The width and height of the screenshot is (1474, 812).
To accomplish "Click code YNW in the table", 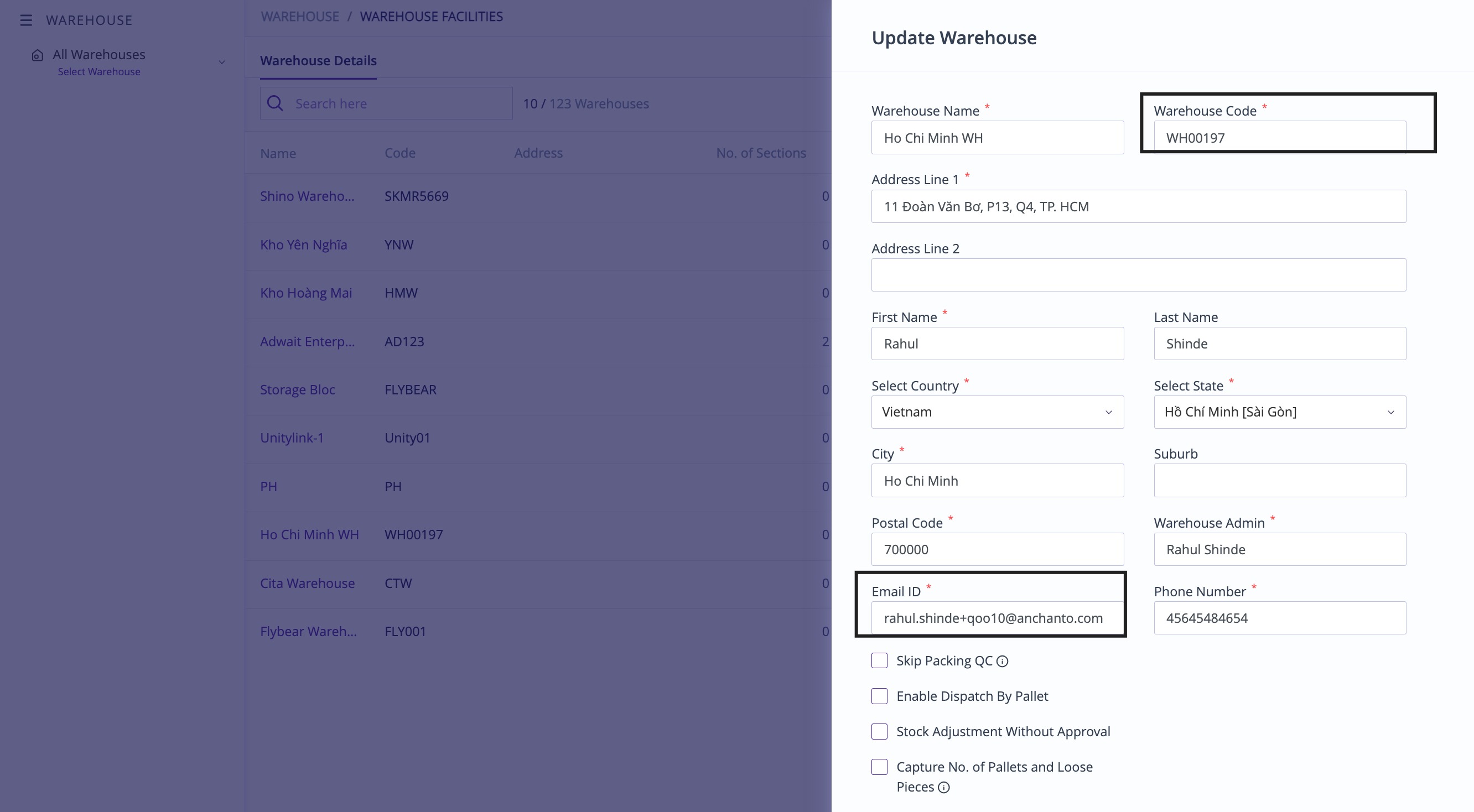I will pos(399,244).
